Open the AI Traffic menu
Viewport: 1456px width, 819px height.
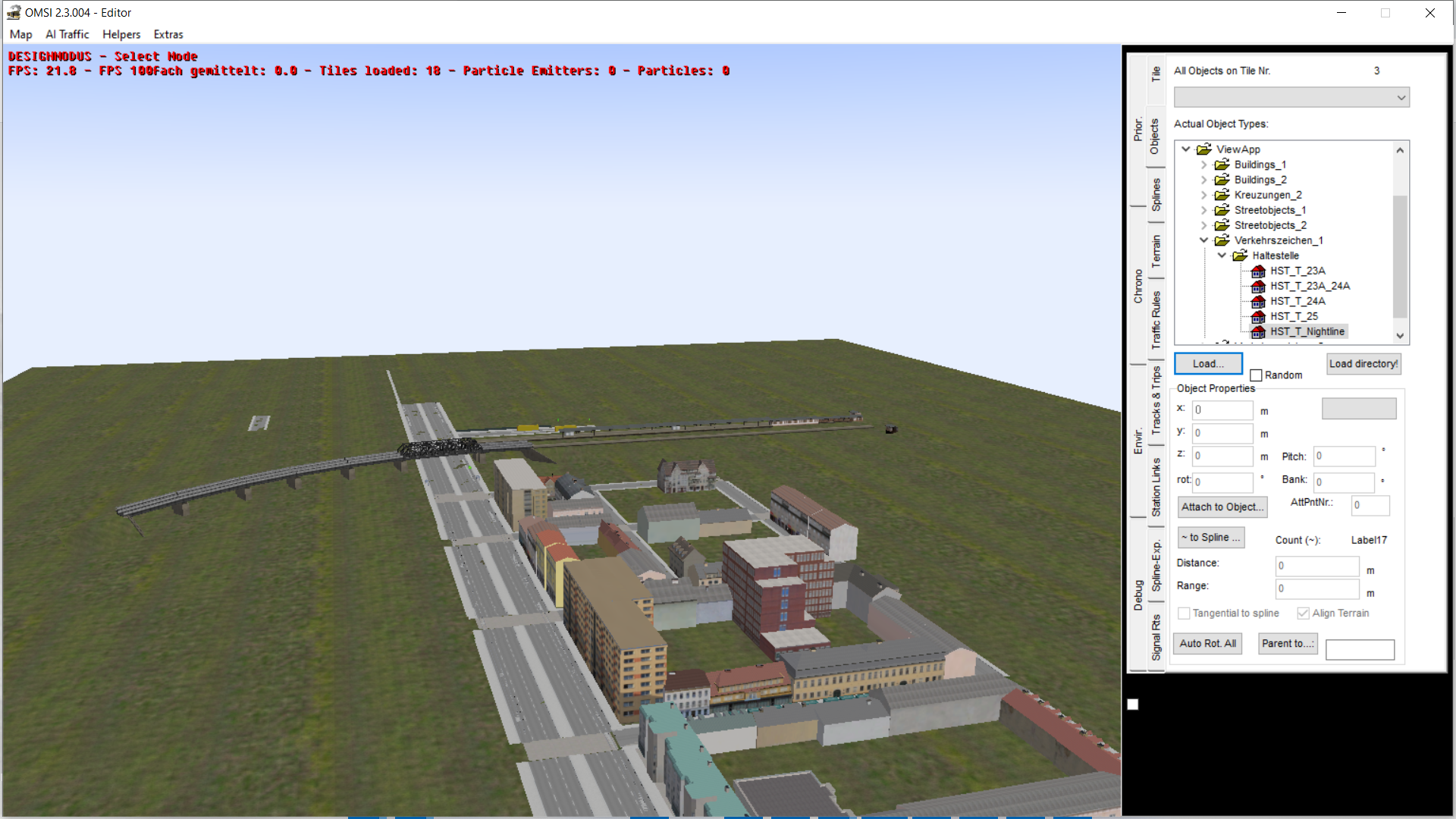pyautogui.click(x=67, y=34)
